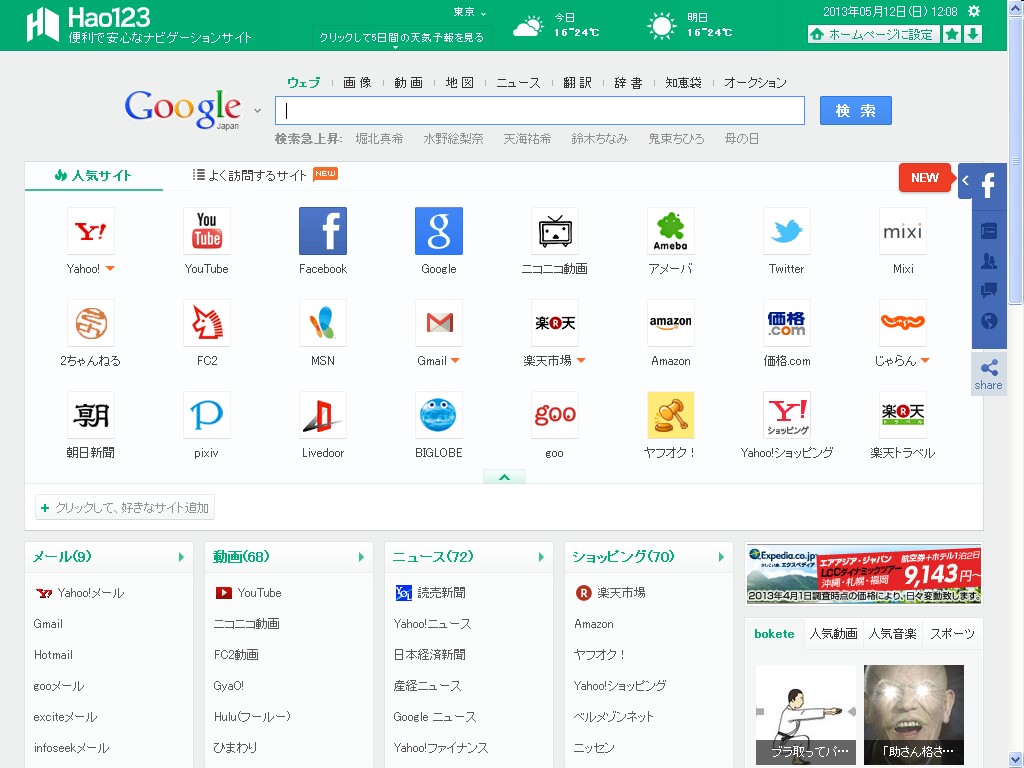The image size is (1024, 768).
Task: Expand the 楽天市場 orange dropdown arrow
Action: tap(581, 361)
